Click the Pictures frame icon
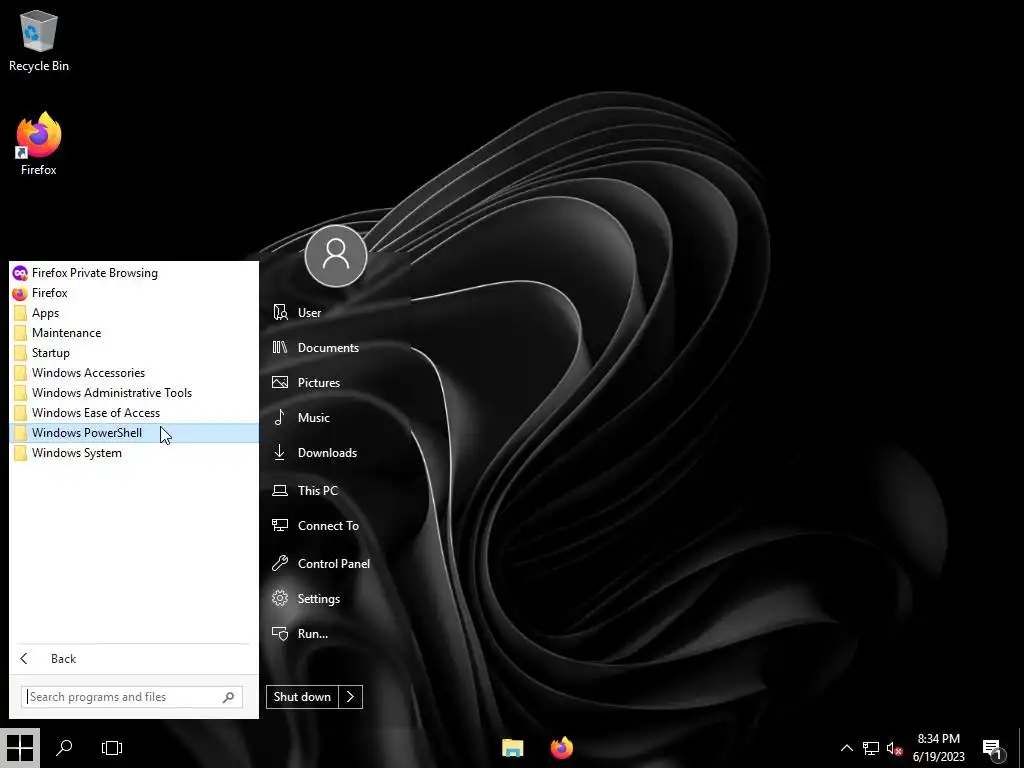 pos(280,383)
